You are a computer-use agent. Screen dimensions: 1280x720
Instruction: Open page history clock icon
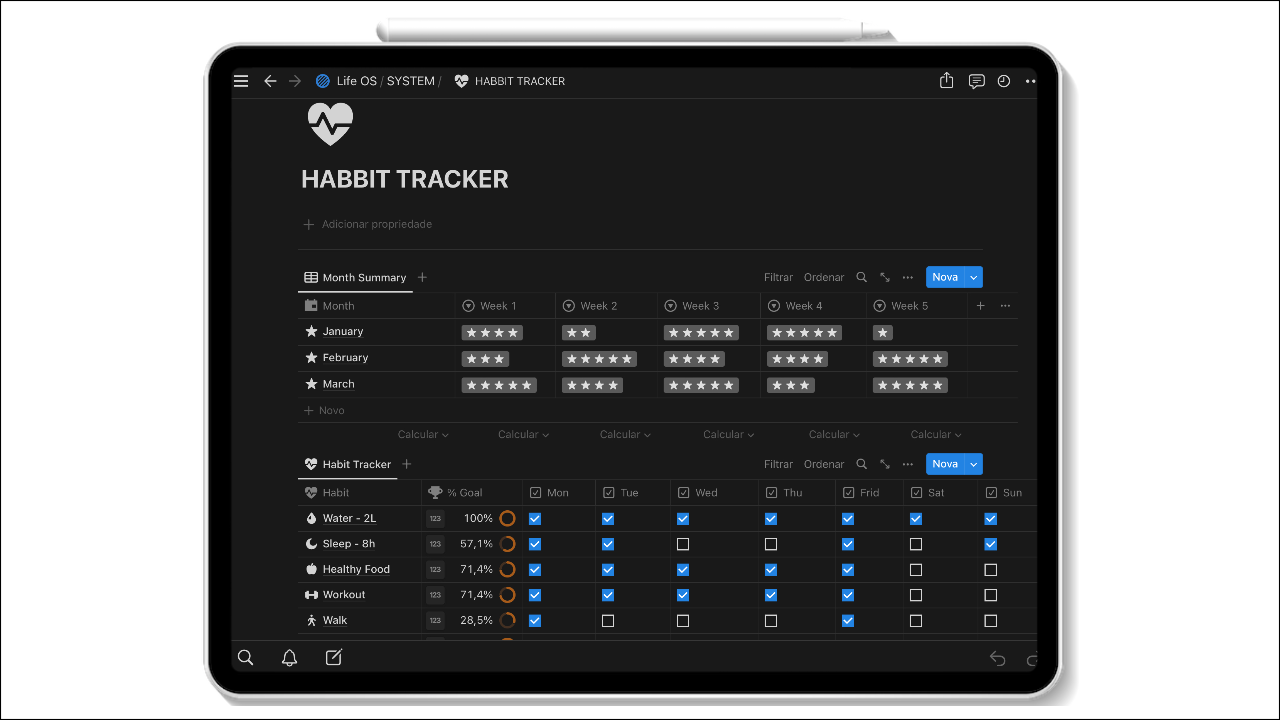click(x=1004, y=81)
